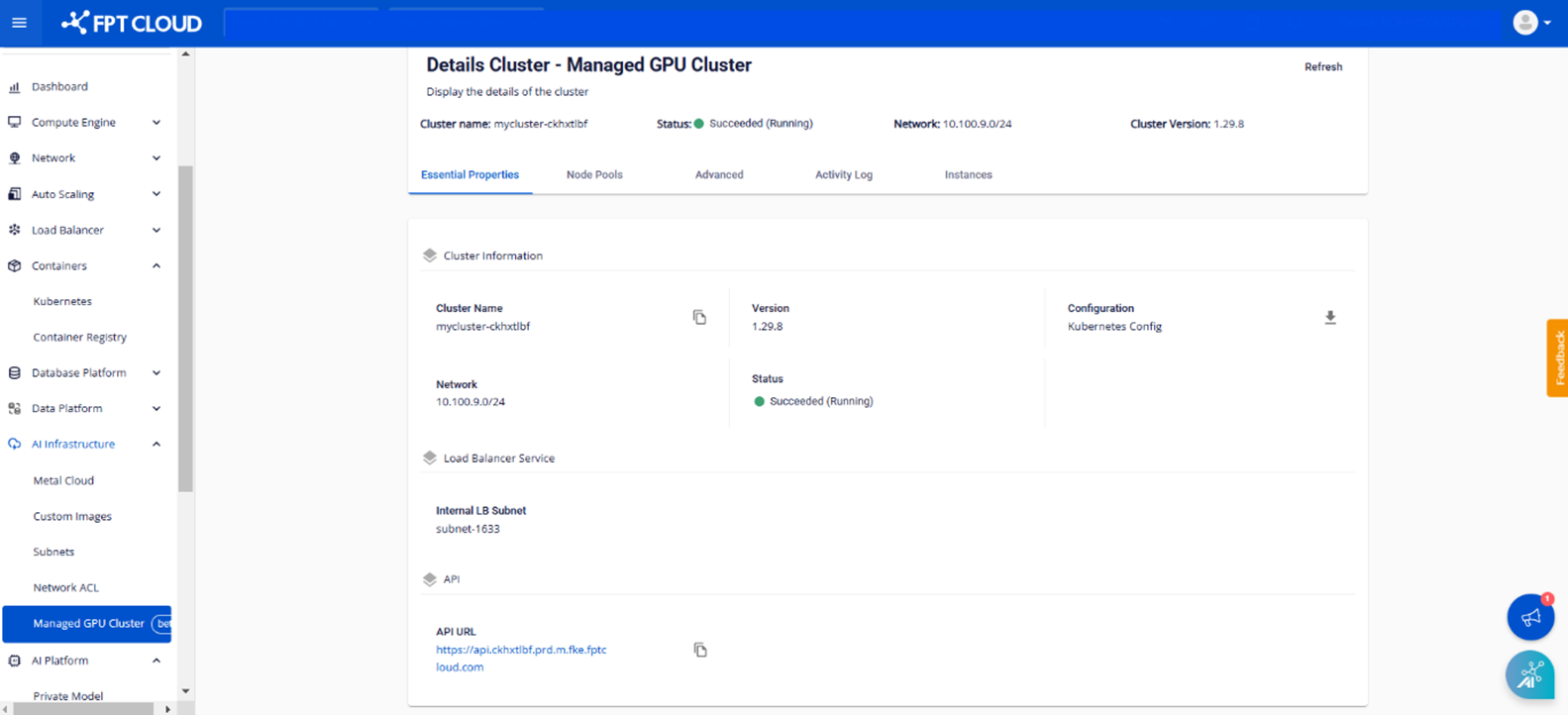Switch to the Node Pools tab
Screen dimensions: 1568x715
pyautogui.click(x=594, y=175)
